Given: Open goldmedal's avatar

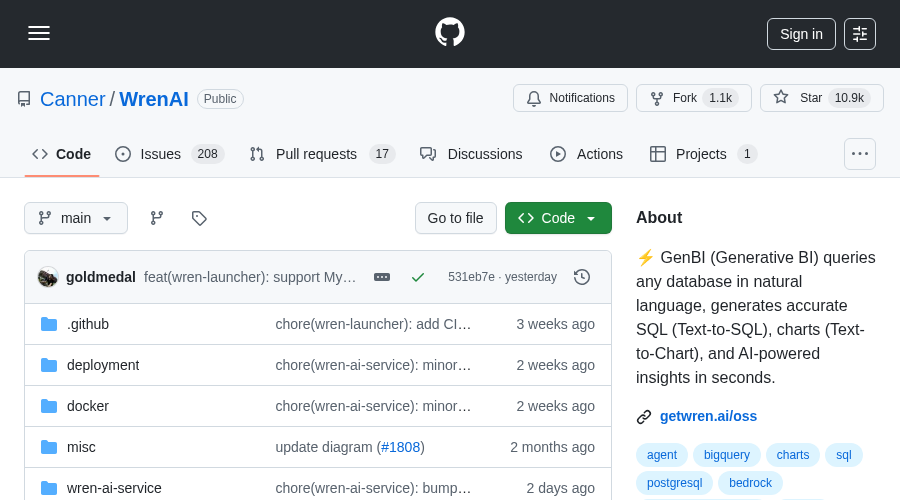Looking at the screenshot, I should pos(48,277).
